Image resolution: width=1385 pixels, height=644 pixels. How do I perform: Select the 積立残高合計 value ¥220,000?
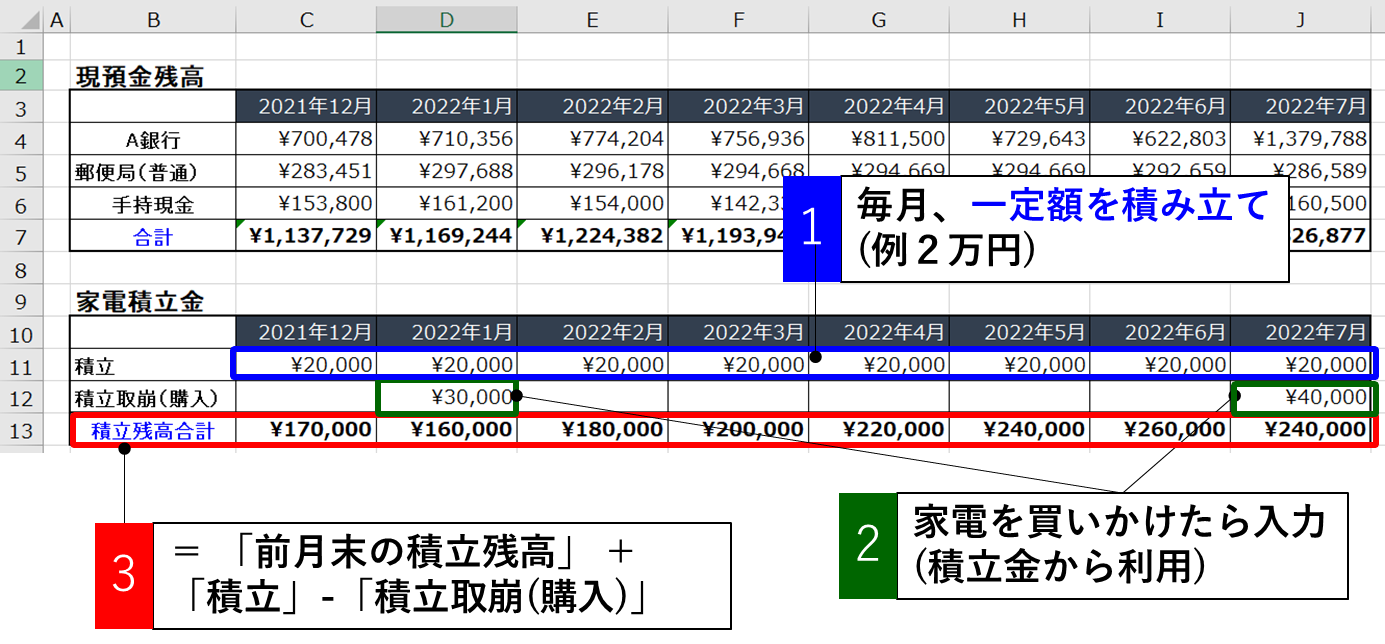coord(878,430)
